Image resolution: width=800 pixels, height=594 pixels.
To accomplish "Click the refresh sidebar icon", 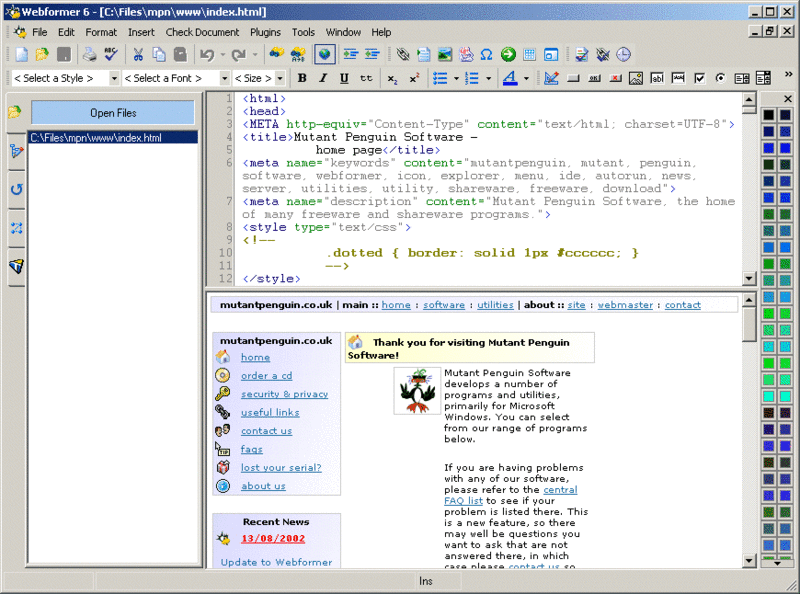I will [x=16, y=189].
